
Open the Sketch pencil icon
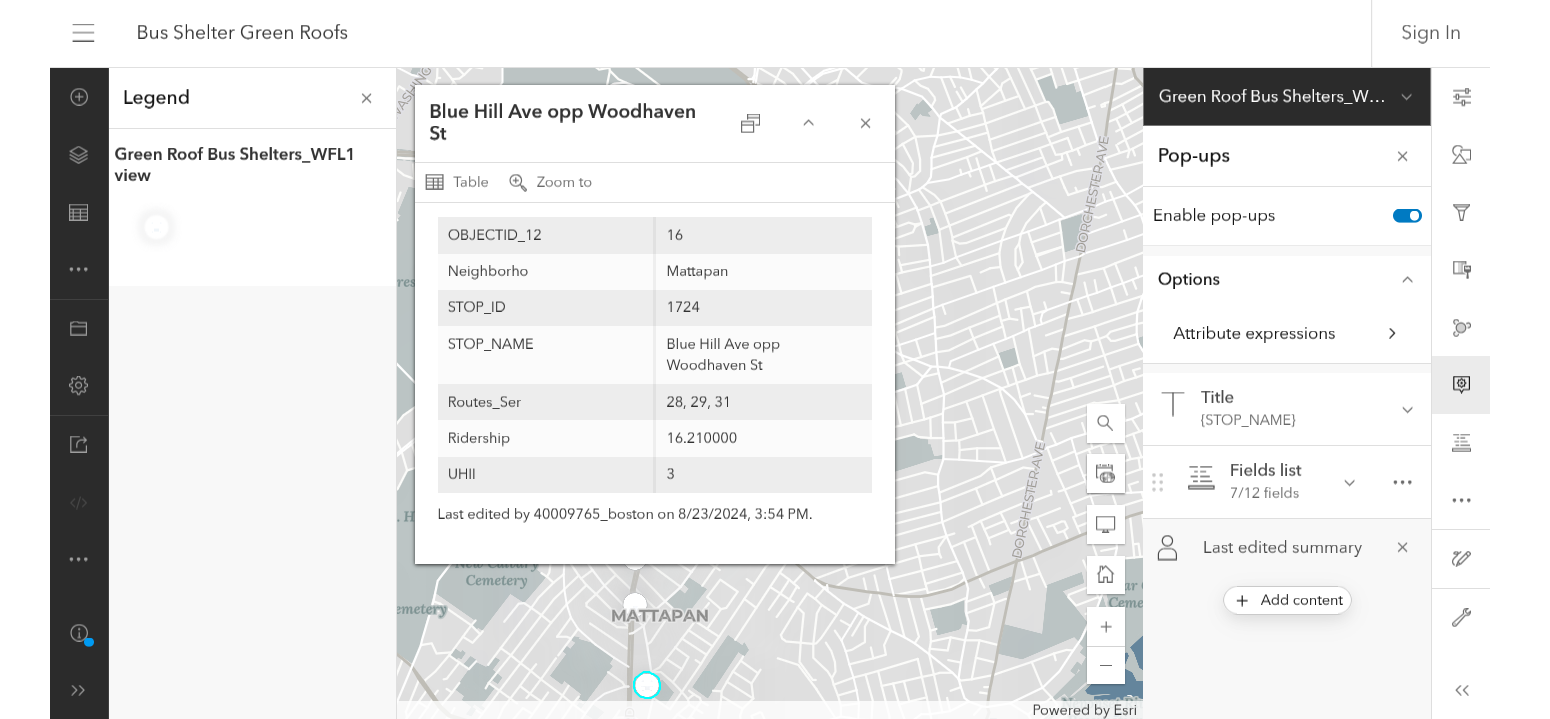tap(1461, 559)
